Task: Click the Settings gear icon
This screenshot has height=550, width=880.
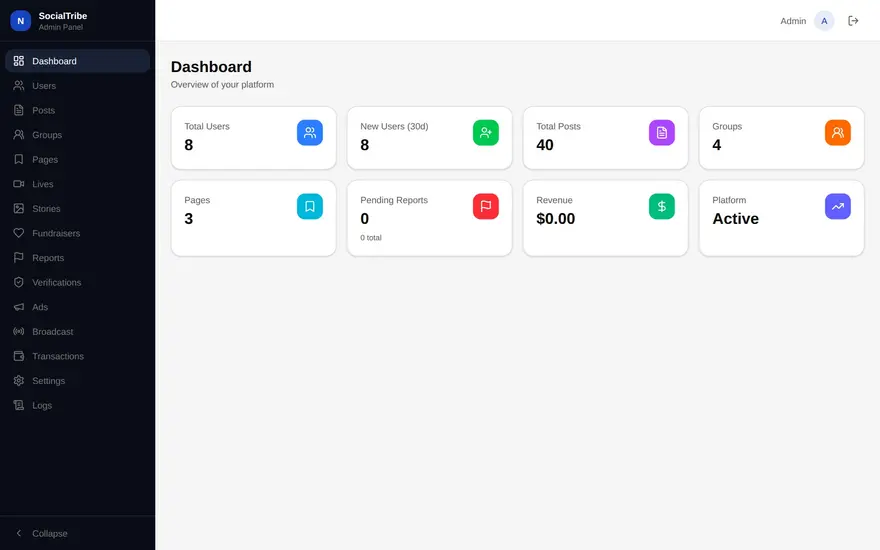Action: pos(19,381)
